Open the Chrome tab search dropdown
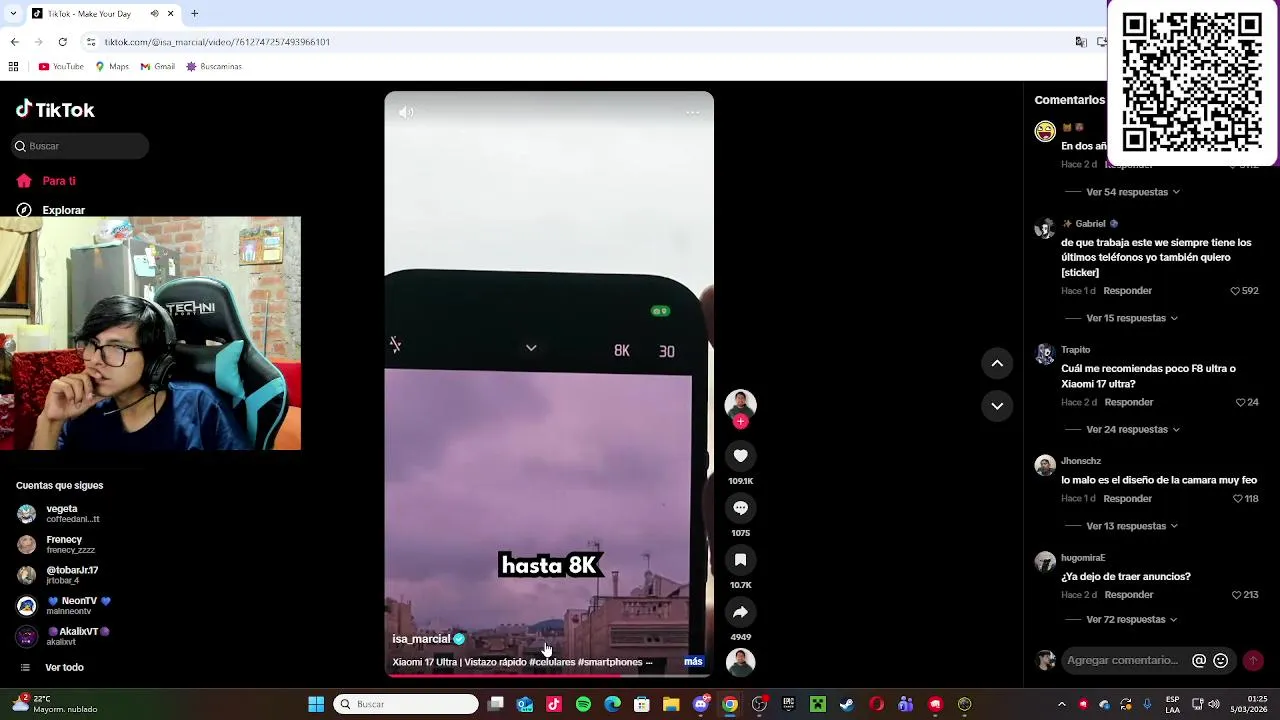Image resolution: width=1280 pixels, height=720 pixels. 12,14
